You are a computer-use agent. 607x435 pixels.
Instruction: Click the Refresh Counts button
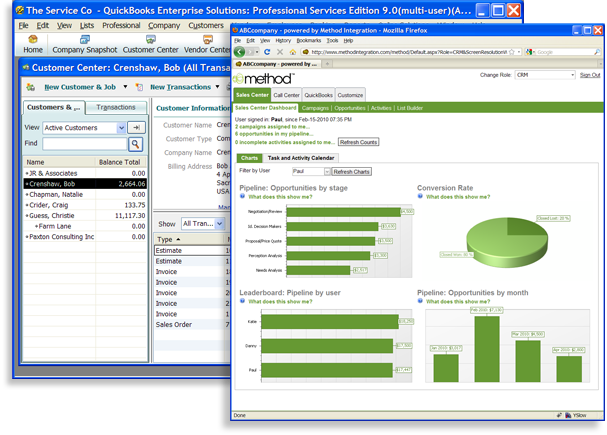358,142
